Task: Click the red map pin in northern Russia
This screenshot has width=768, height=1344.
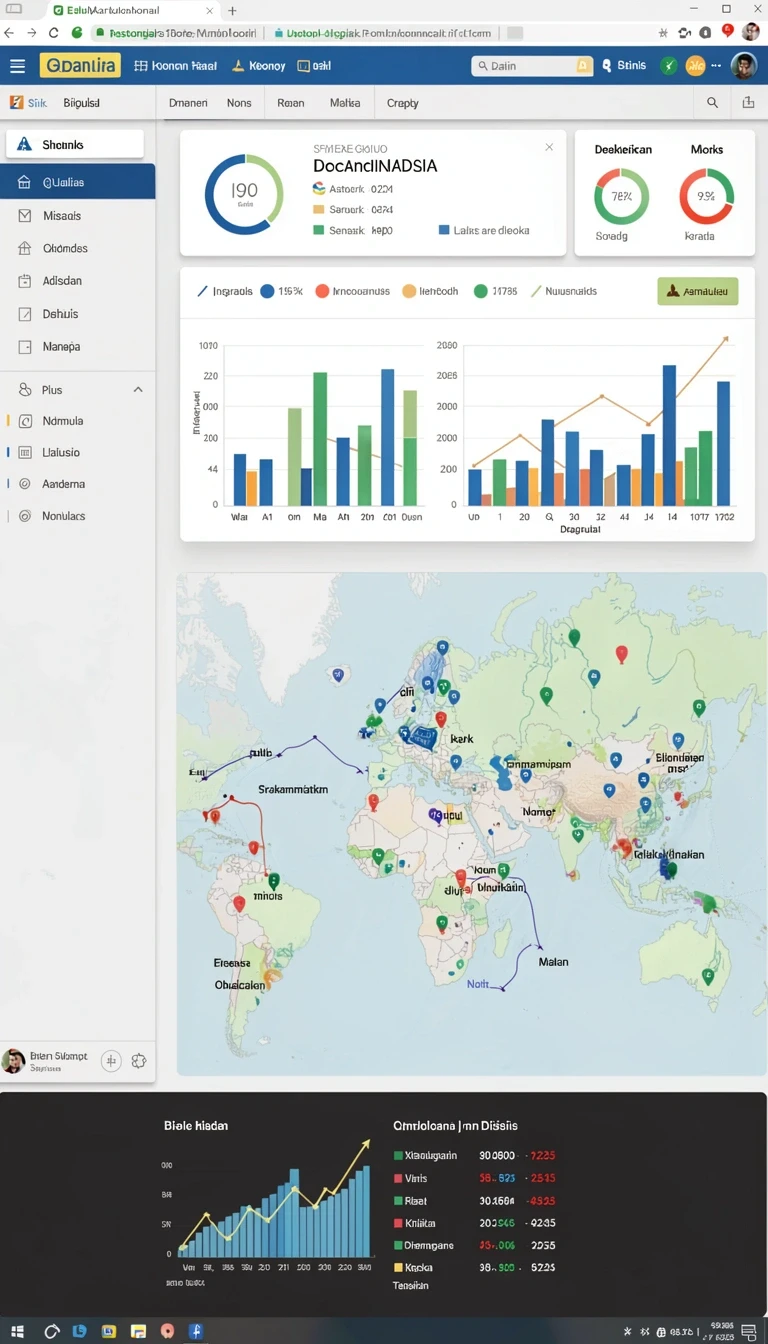Action: pos(621,654)
